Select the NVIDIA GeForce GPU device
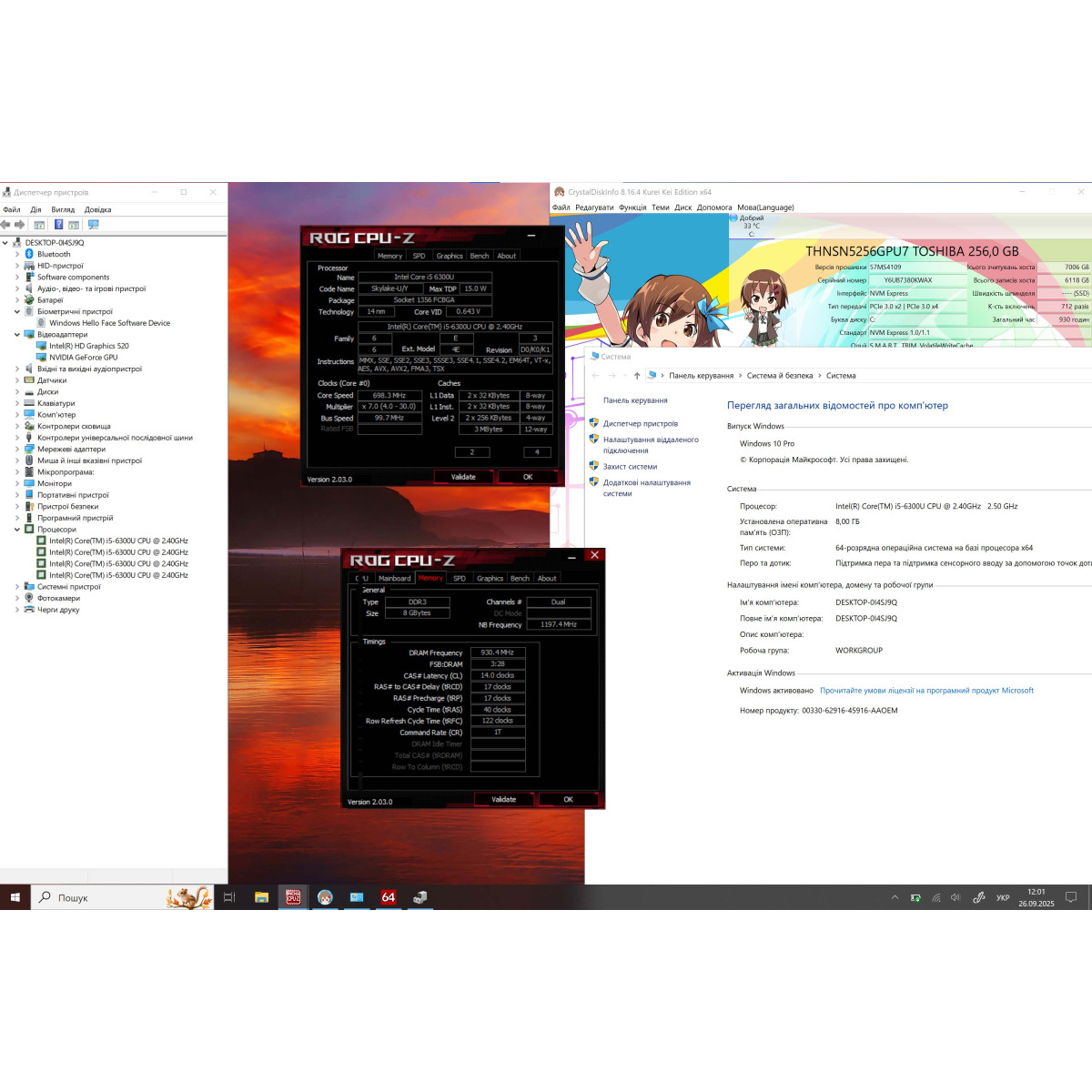The height and width of the screenshot is (1092, 1092). (x=83, y=358)
